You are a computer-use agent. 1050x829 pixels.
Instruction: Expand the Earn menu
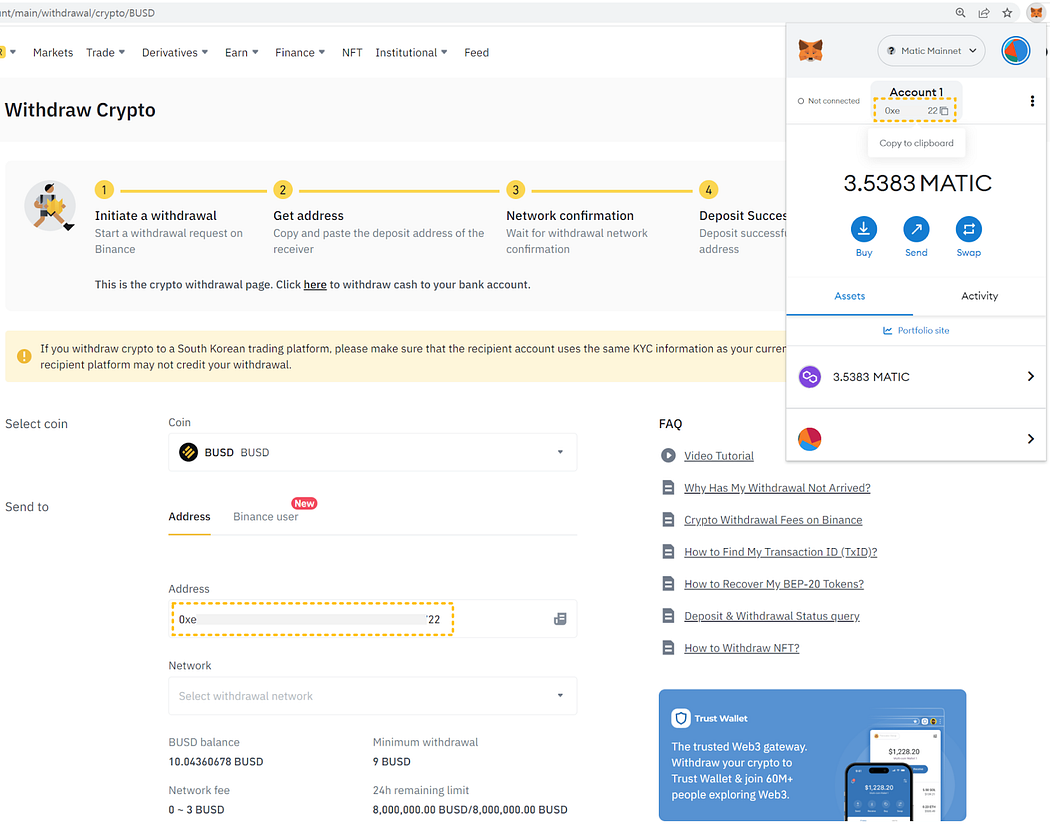click(x=242, y=52)
